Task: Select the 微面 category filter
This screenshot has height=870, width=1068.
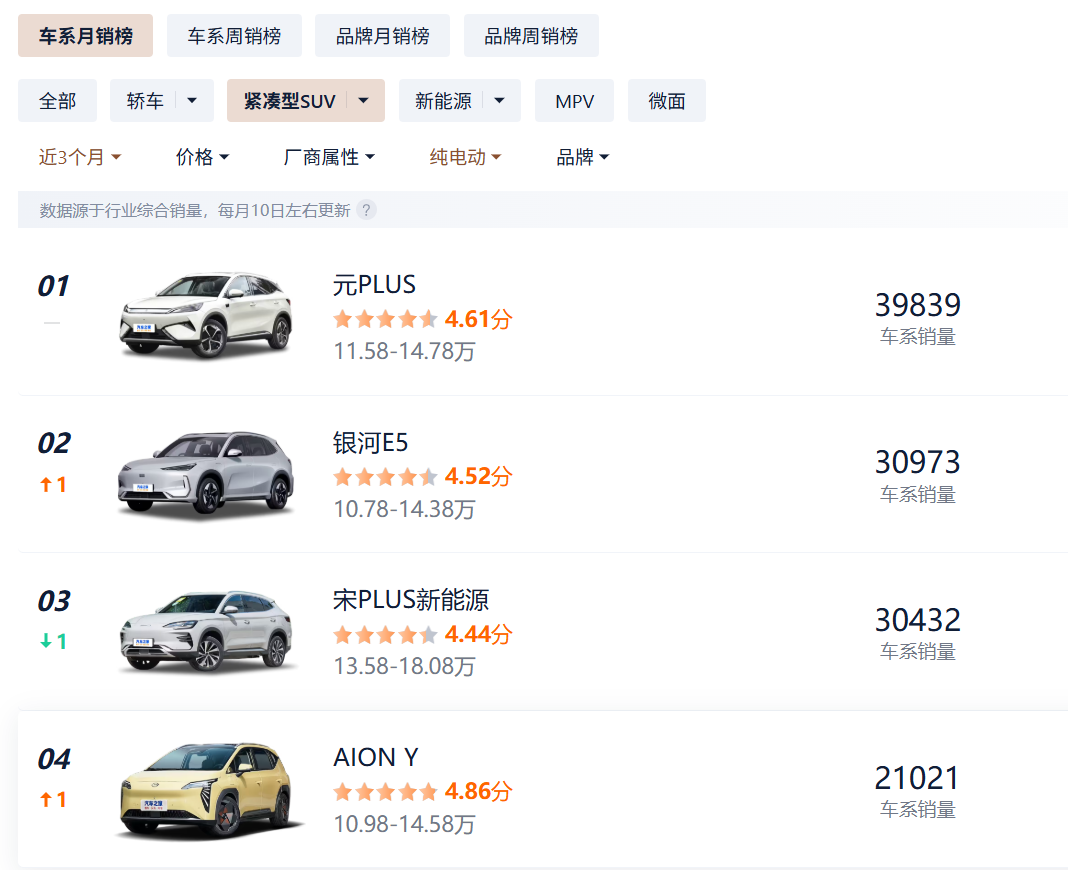Action: 667,101
